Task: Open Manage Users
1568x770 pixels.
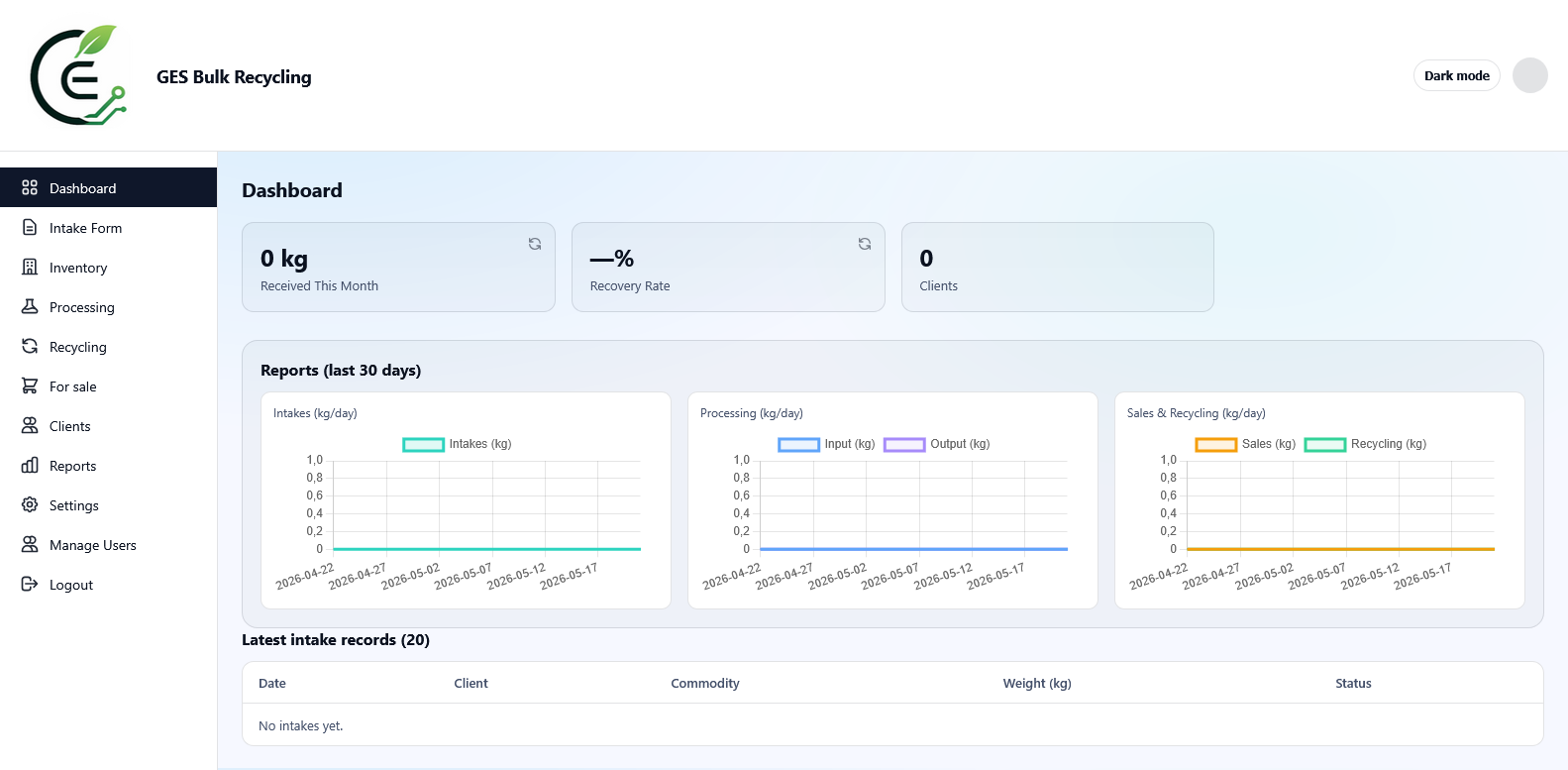Action: (109, 544)
